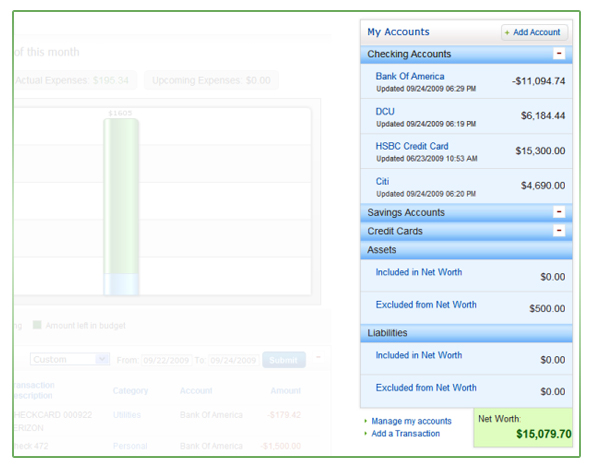Open the Bank Of America account
The image size is (595, 471).
coord(410,76)
